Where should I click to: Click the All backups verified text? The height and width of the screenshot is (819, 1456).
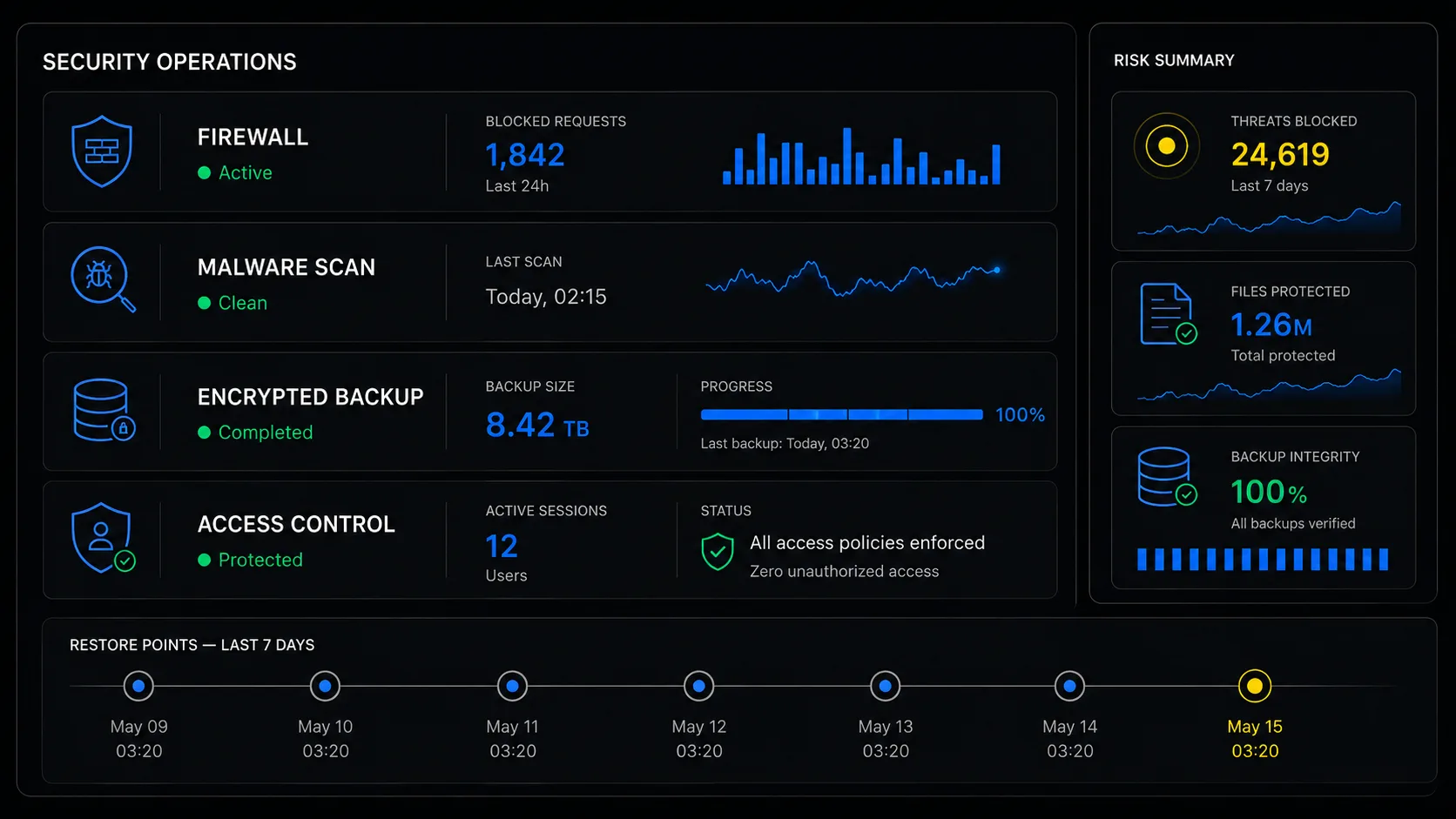click(1293, 524)
